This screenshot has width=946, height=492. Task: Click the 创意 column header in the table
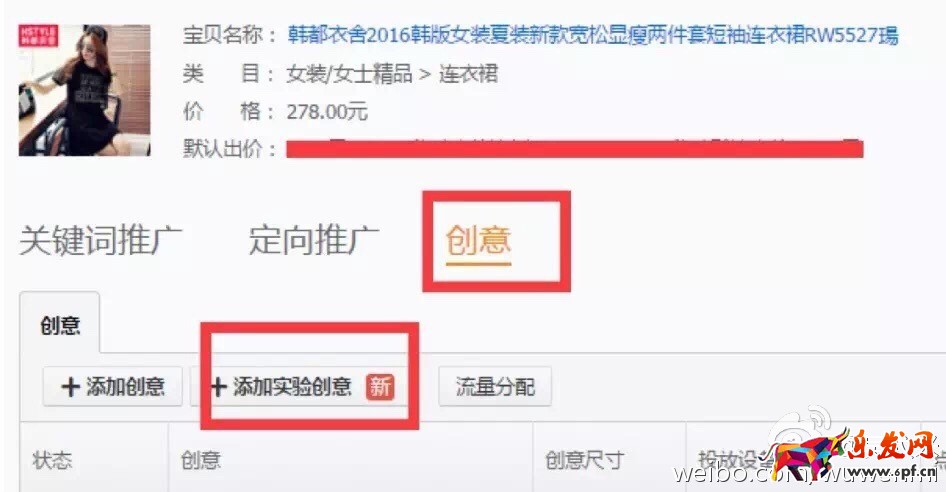201,460
